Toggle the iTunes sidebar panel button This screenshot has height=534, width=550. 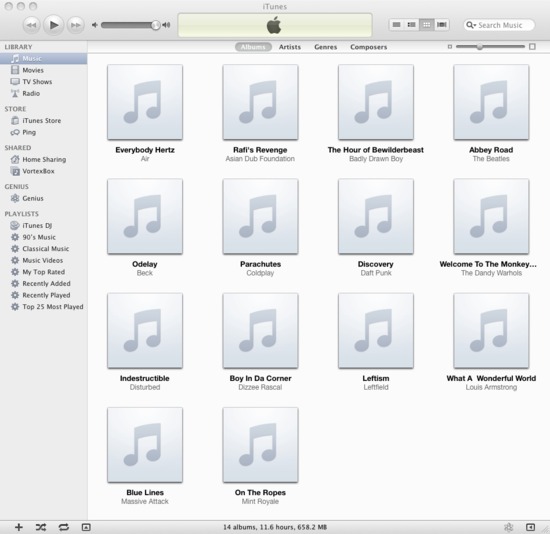pyautogui.click(x=530, y=527)
